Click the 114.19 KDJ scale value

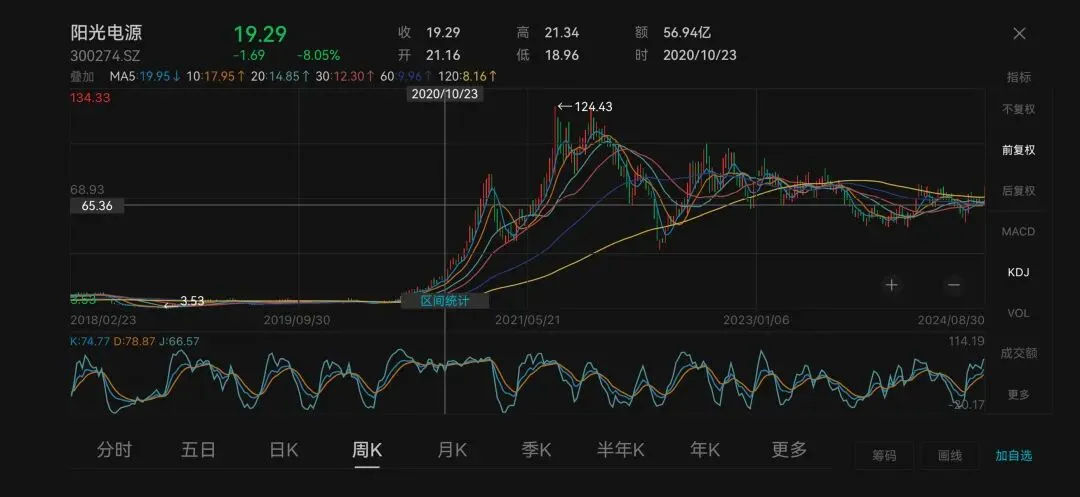(x=966, y=341)
